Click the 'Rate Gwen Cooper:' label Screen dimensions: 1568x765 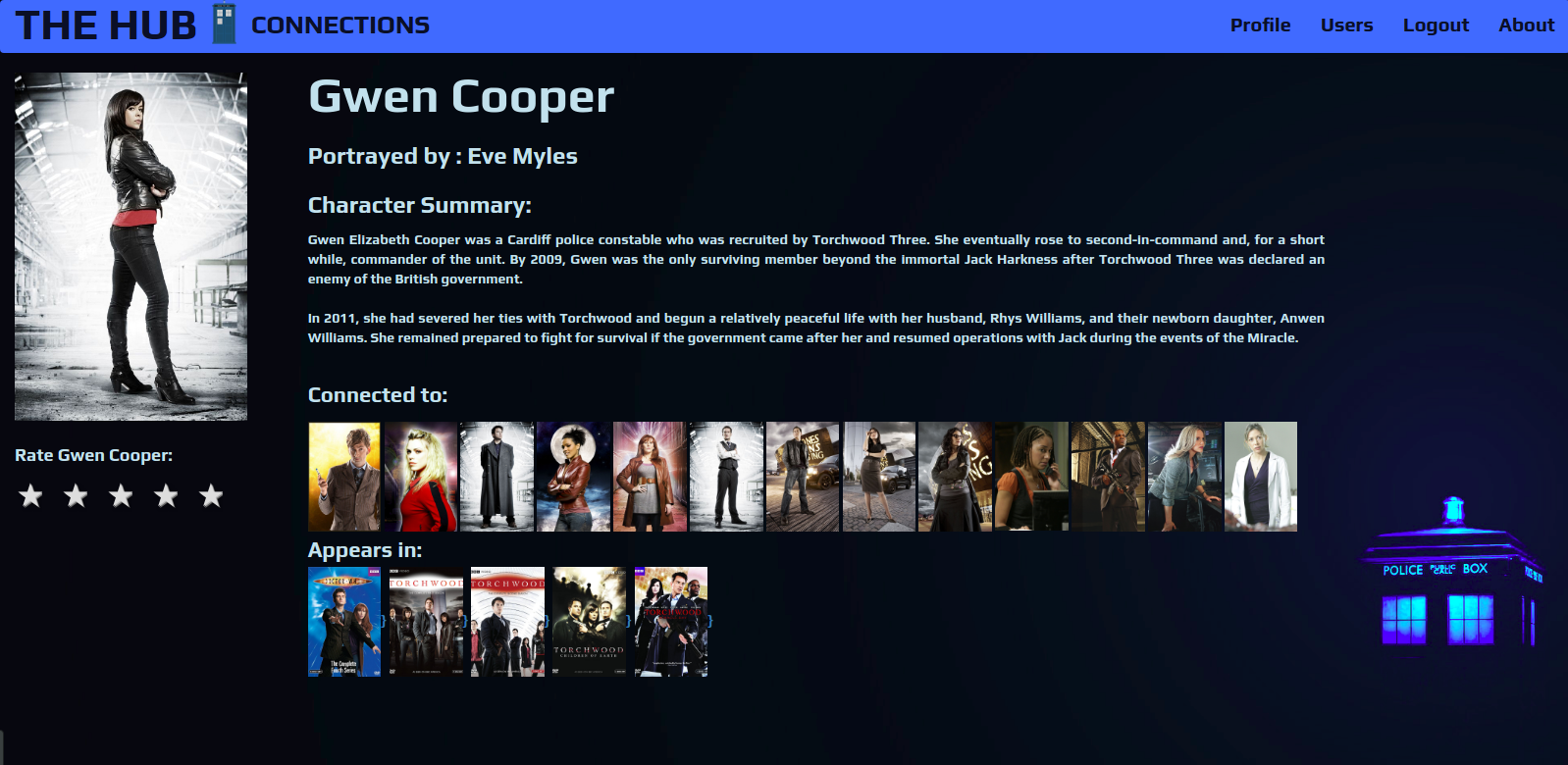coord(93,455)
